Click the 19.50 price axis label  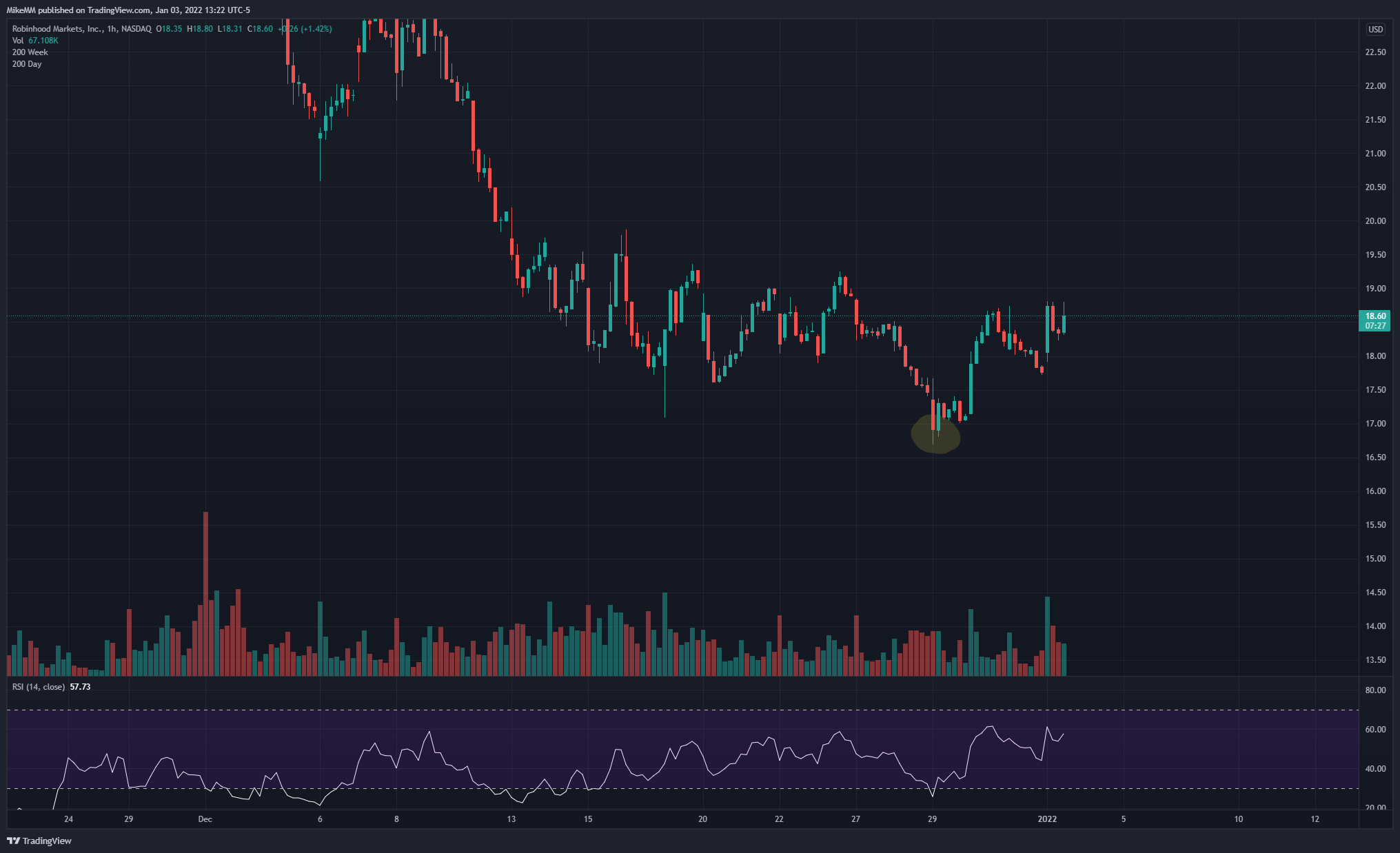click(x=1375, y=255)
